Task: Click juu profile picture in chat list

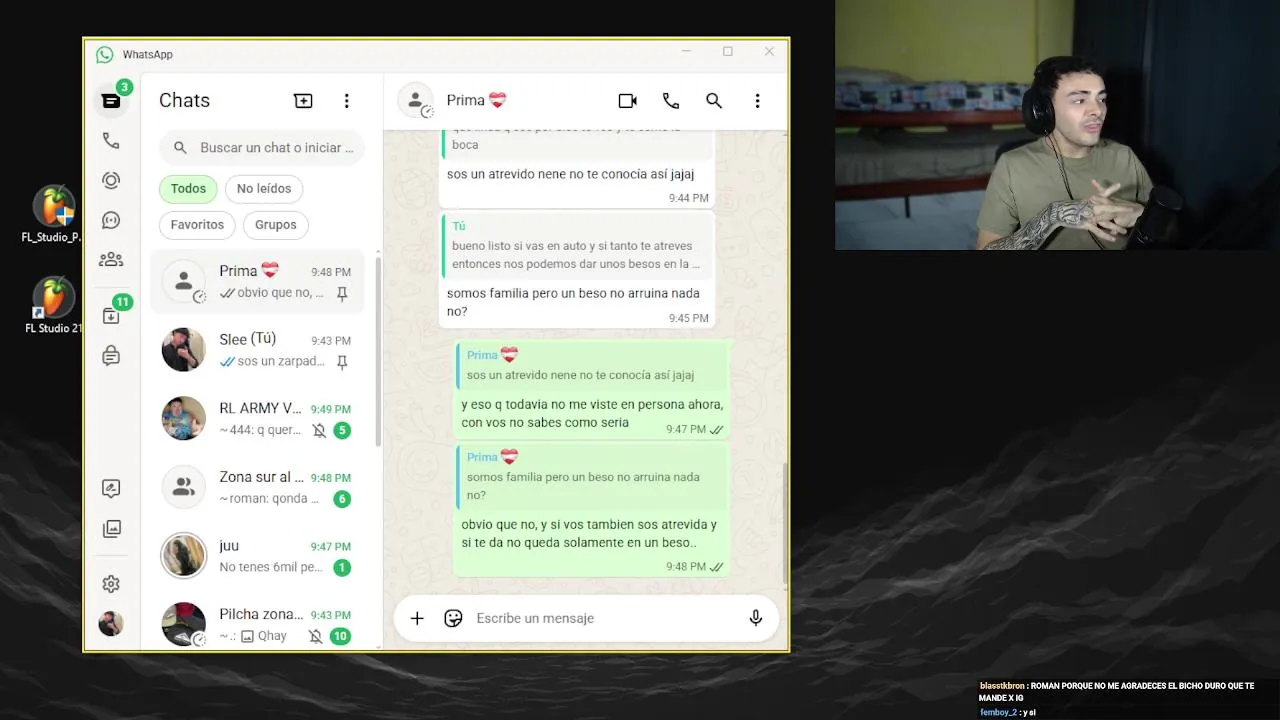Action: click(x=184, y=556)
